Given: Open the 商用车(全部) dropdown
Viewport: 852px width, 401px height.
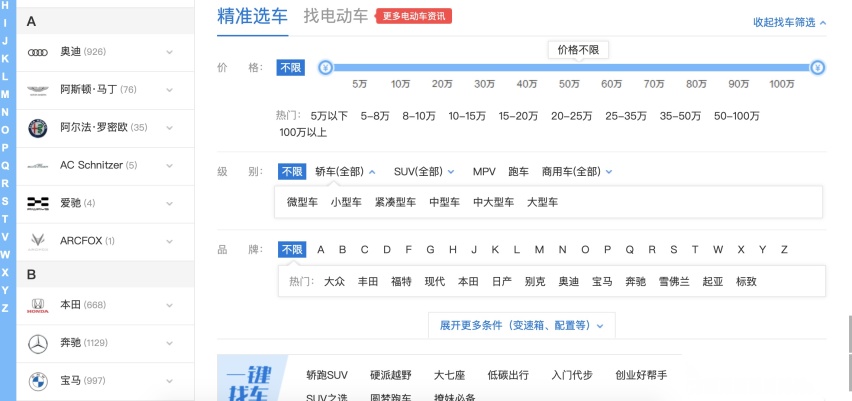Looking at the screenshot, I should (577, 172).
